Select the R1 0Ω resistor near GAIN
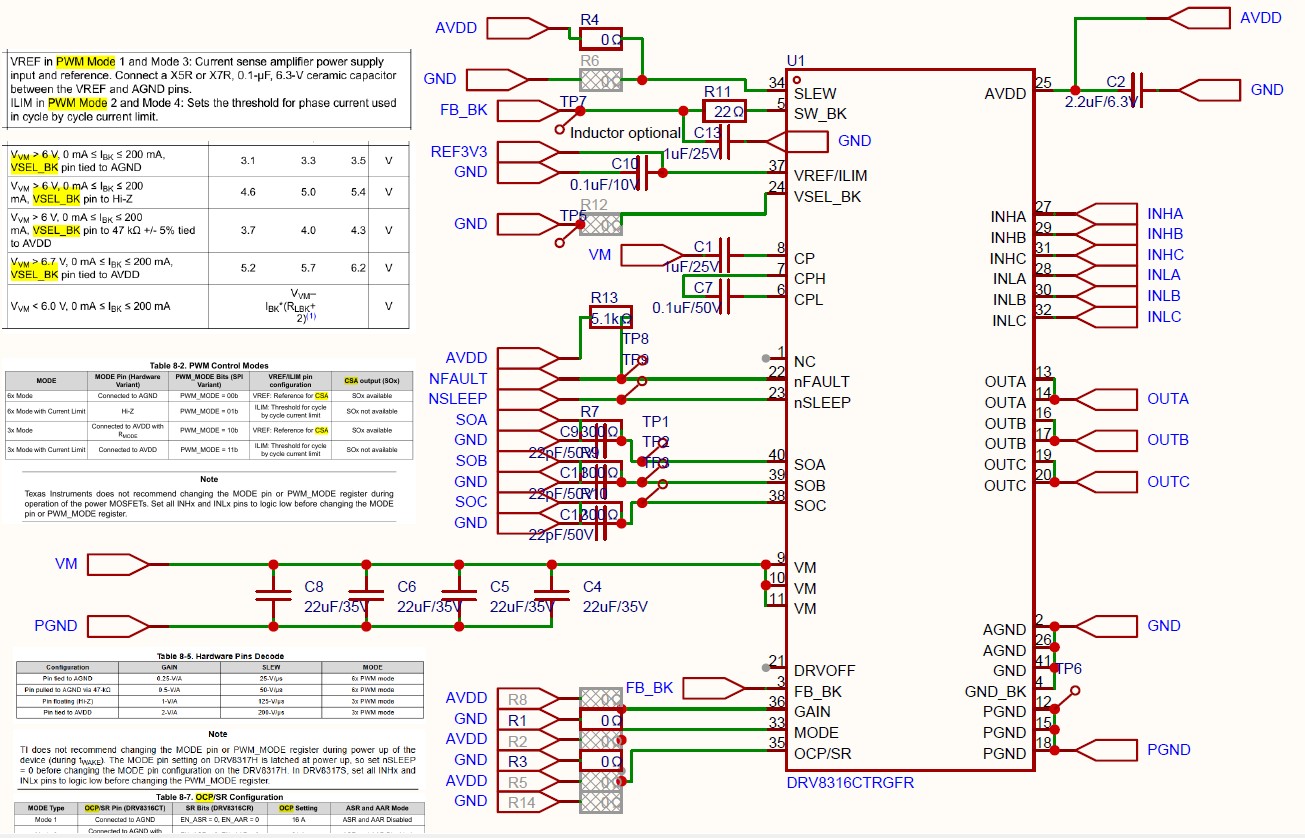1305x838 pixels. pyautogui.click(x=601, y=720)
